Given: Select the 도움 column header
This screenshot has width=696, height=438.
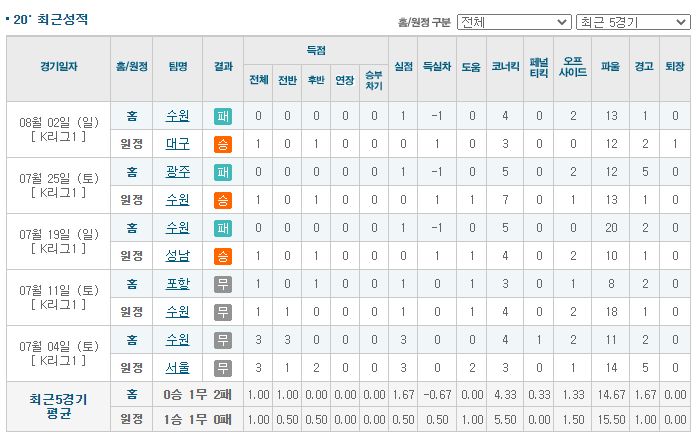Looking at the screenshot, I should point(471,69).
